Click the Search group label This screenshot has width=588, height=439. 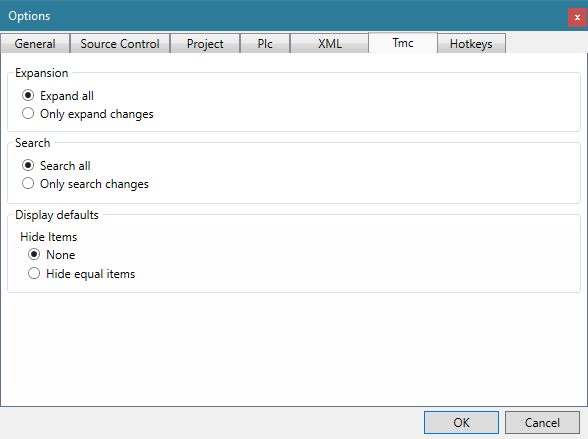click(33, 143)
